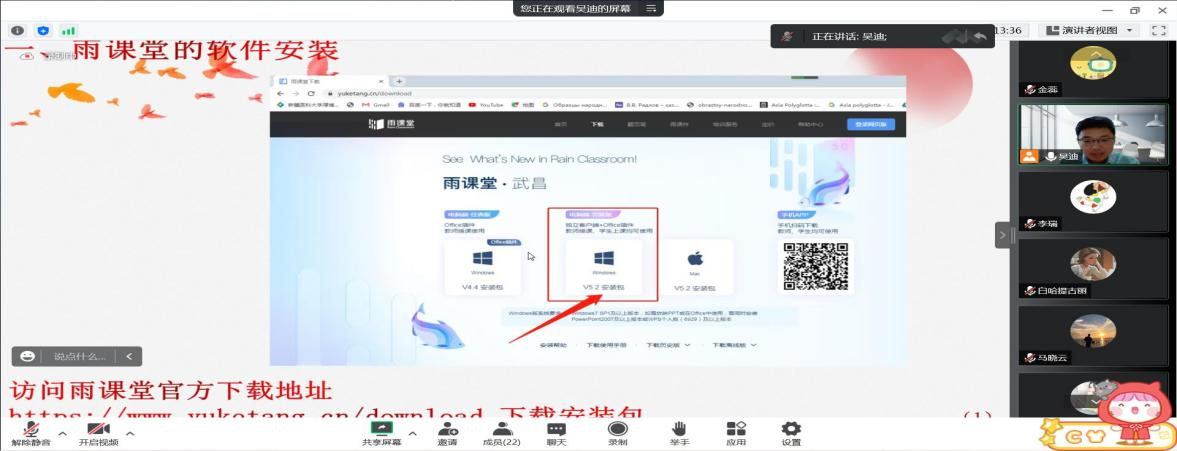This screenshot has width=1177, height=451.
Task: Check the green network signal icon
Action: [68, 31]
